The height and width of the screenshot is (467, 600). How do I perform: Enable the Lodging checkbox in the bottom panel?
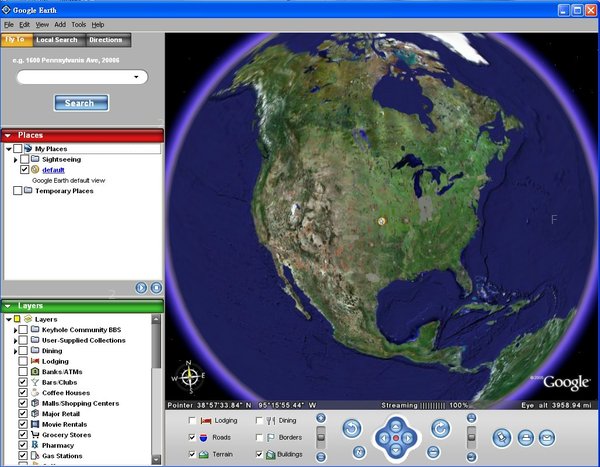[x=192, y=420]
